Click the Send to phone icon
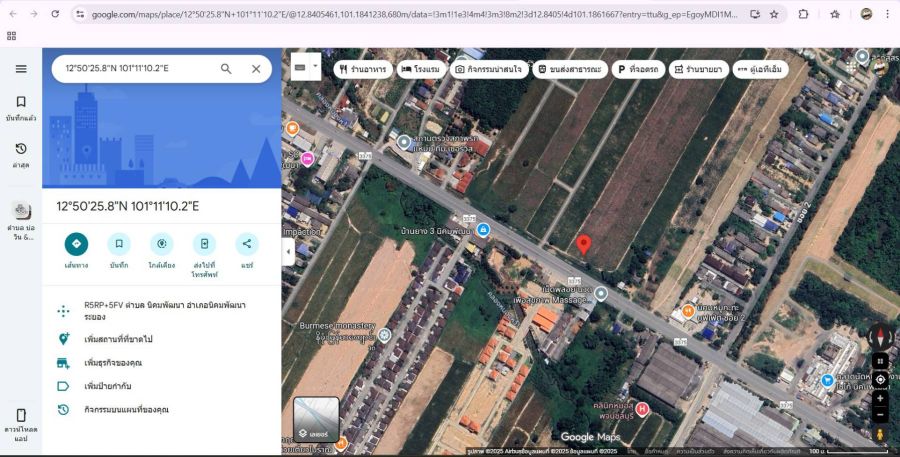The height and width of the screenshot is (457, 900). 204,244
